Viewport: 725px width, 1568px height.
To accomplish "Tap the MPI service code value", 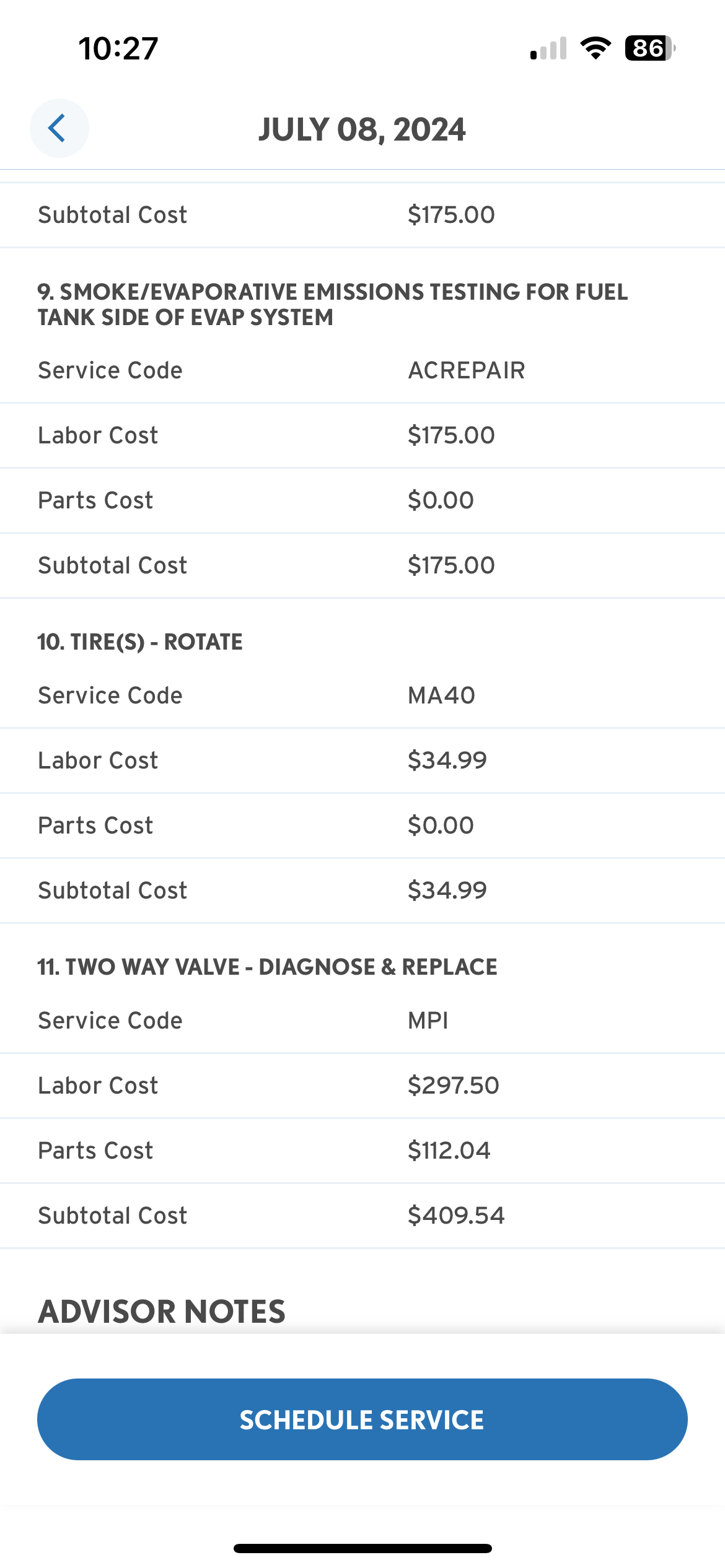I will pos(428,1021).
